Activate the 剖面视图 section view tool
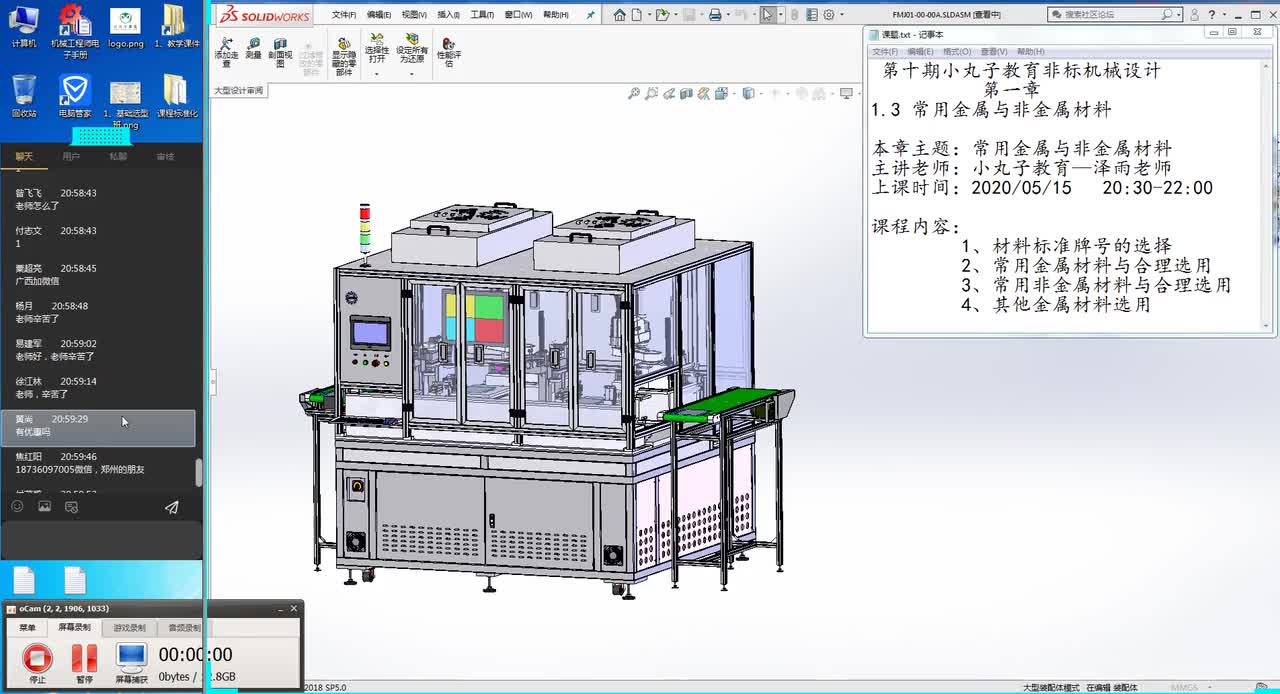Screen dimensions: 1280x694 281,53
